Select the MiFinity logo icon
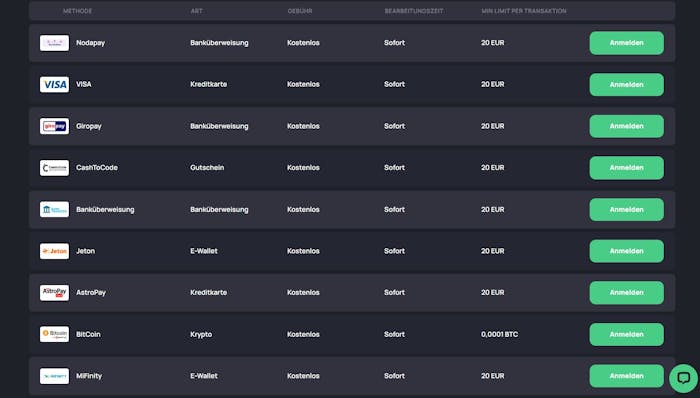700x398 pixels. pyautogui.click(x=54, y=376)
